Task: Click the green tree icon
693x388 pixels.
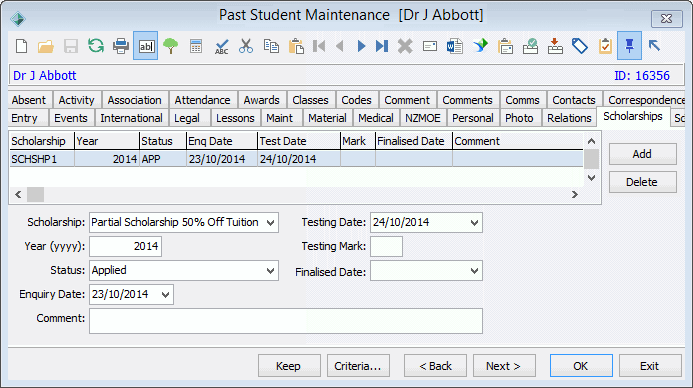Action: point(171,46)
